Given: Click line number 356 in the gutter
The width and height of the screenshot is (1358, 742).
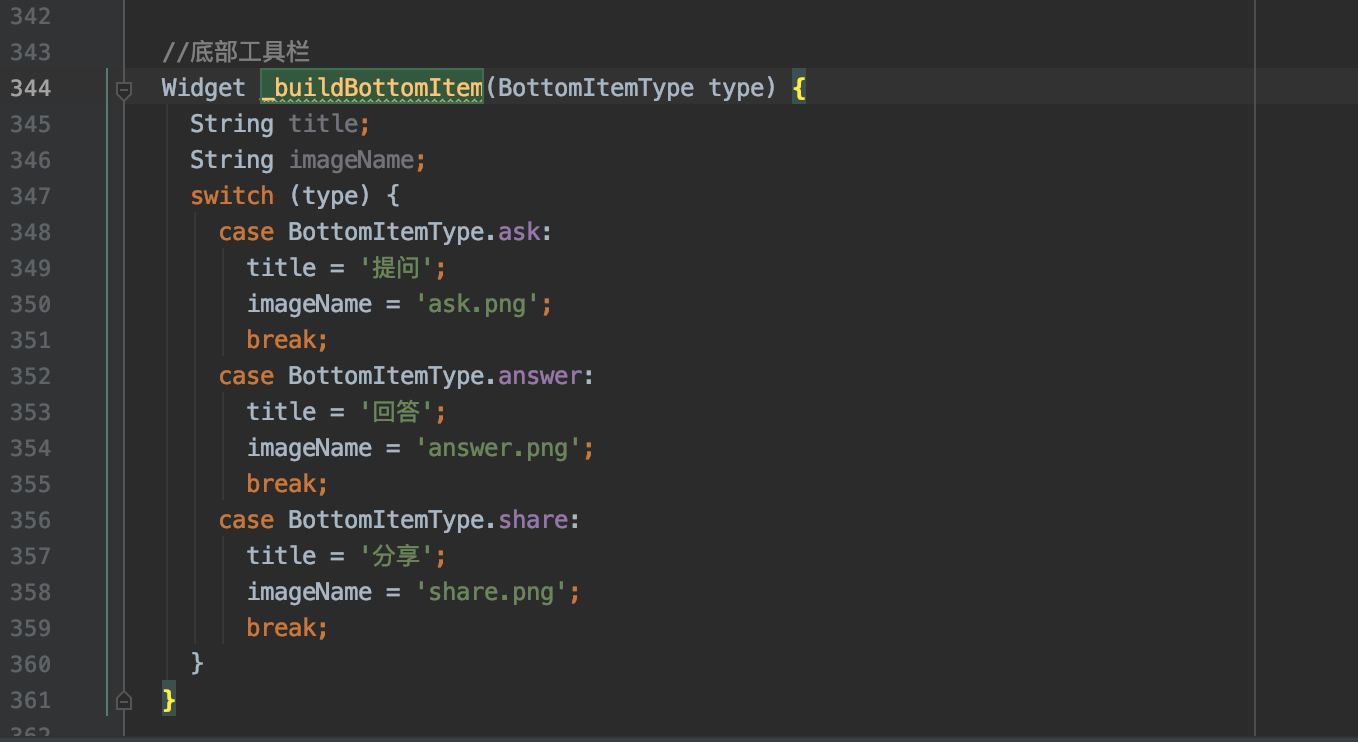Looking at the screenshot, I should tap(31, 520).
